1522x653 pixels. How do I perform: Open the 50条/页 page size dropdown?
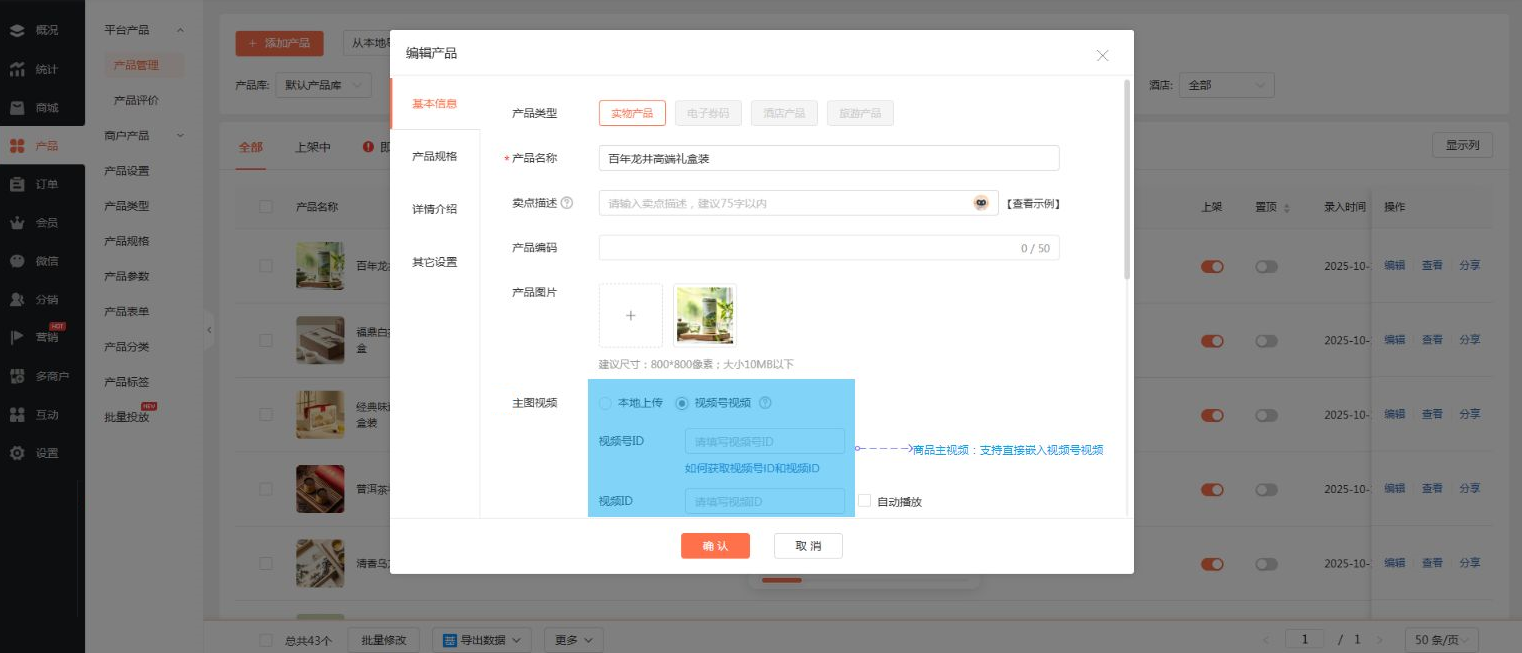pos(1441,640)
